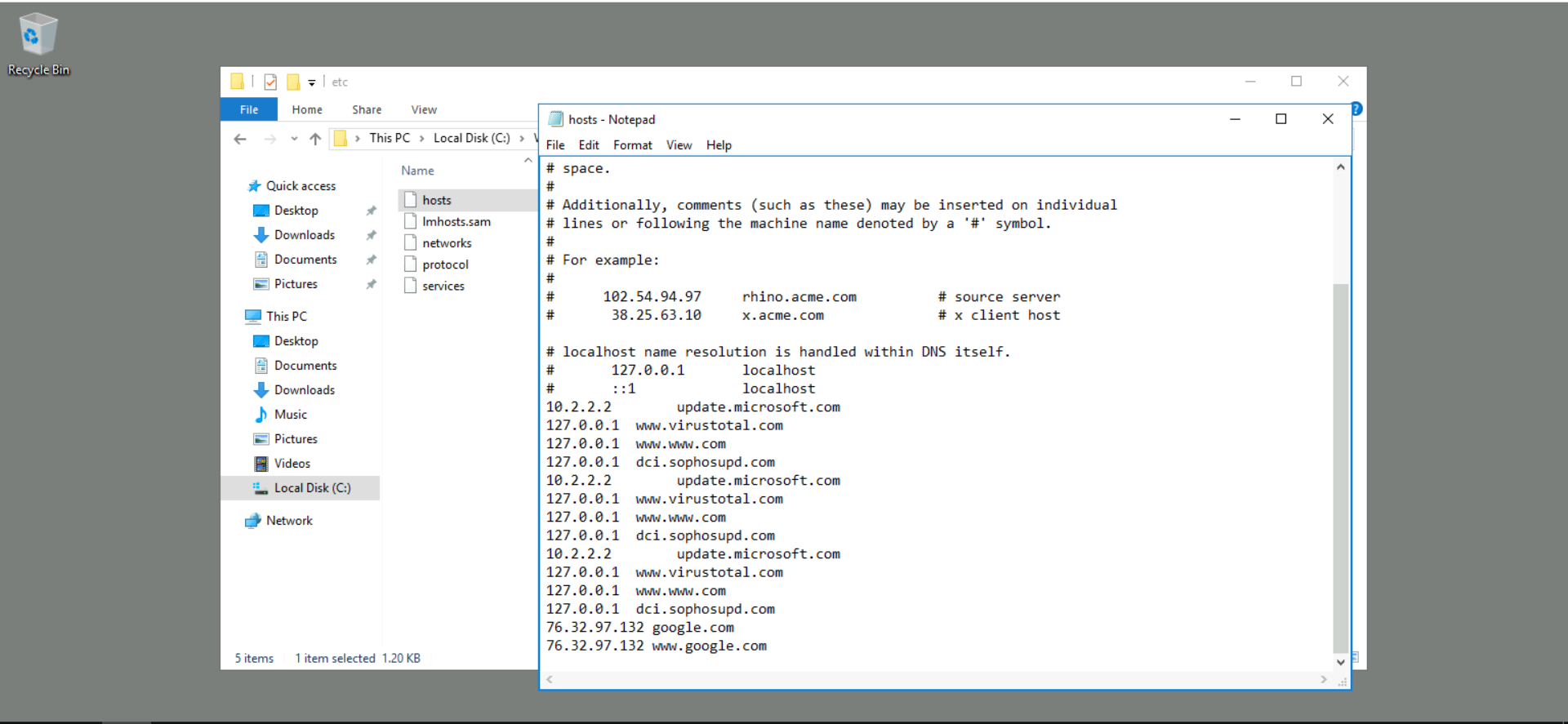1568x724 pixels.
Task: Click Properties checkmark icon in quick access toolbar
Action: pos(270,82)
